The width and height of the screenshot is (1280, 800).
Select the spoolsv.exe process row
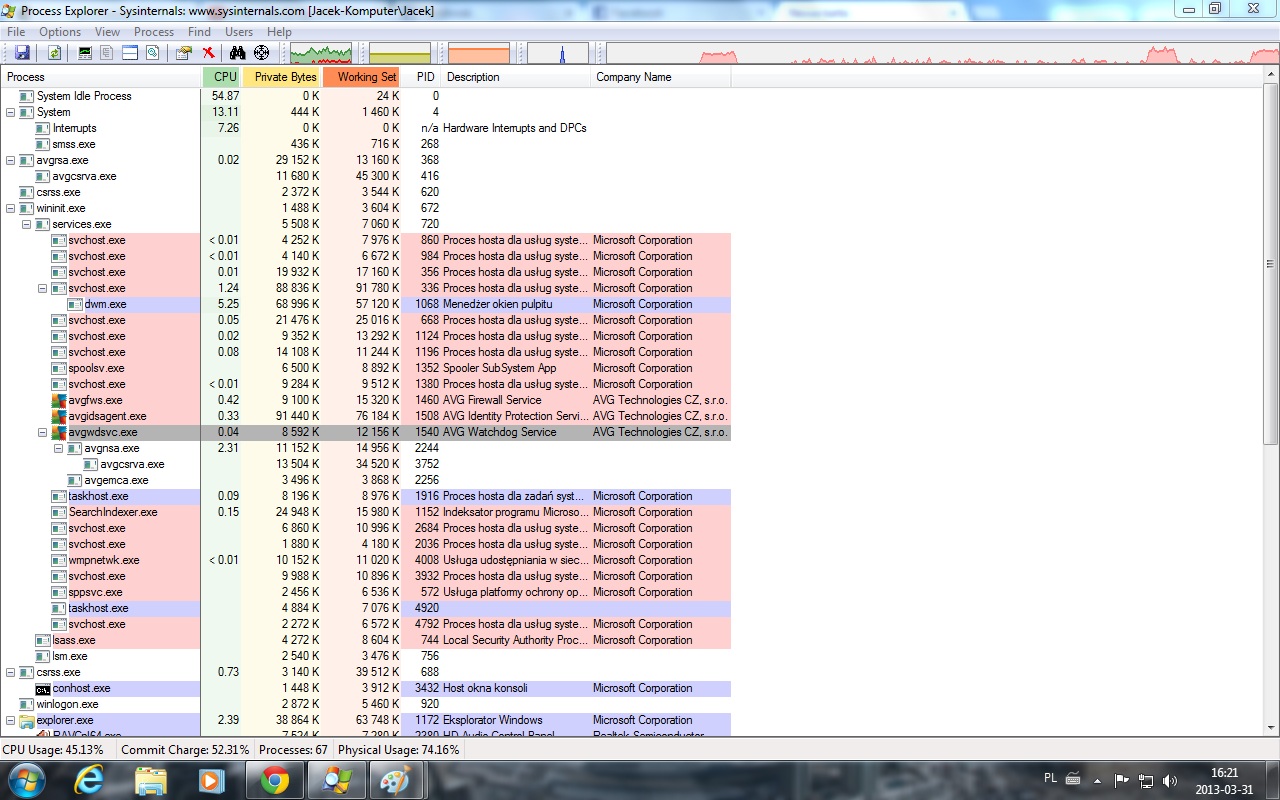(x=366, y=368)
